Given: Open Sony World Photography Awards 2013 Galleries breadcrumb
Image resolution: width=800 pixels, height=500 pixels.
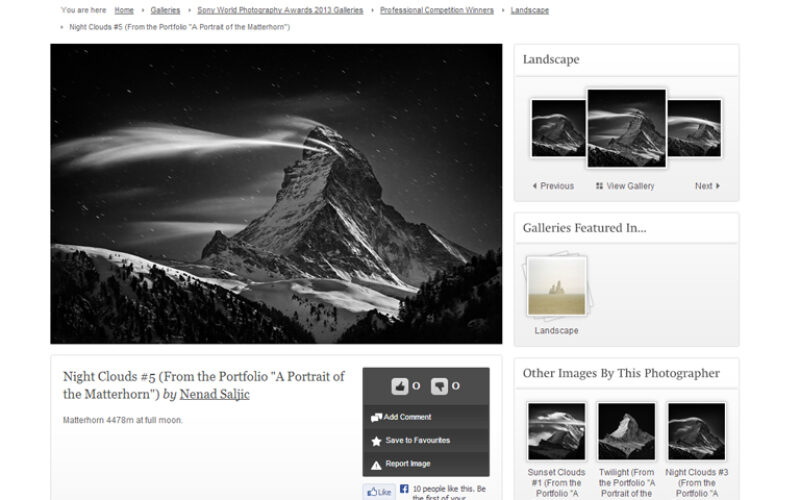Looking at the screenshot, I should (x=280, y=10).
